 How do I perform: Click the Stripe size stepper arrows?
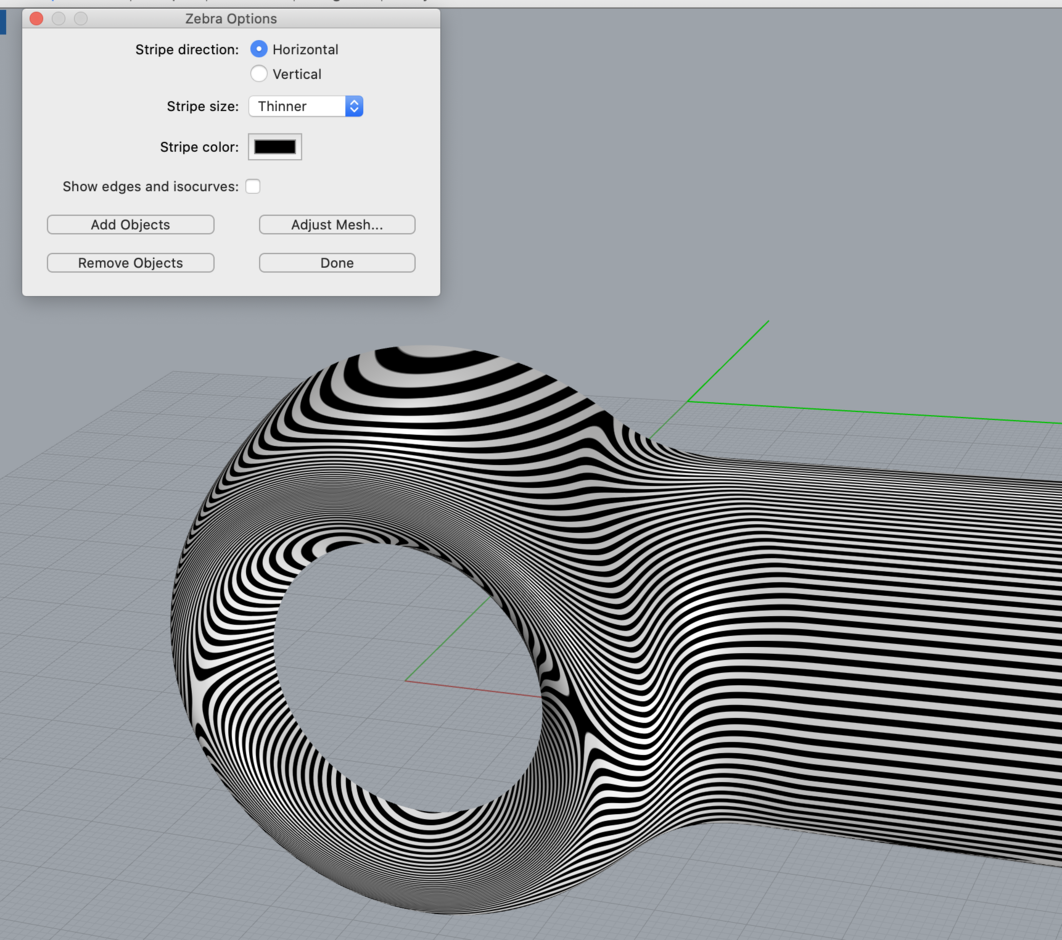point(354,105)
